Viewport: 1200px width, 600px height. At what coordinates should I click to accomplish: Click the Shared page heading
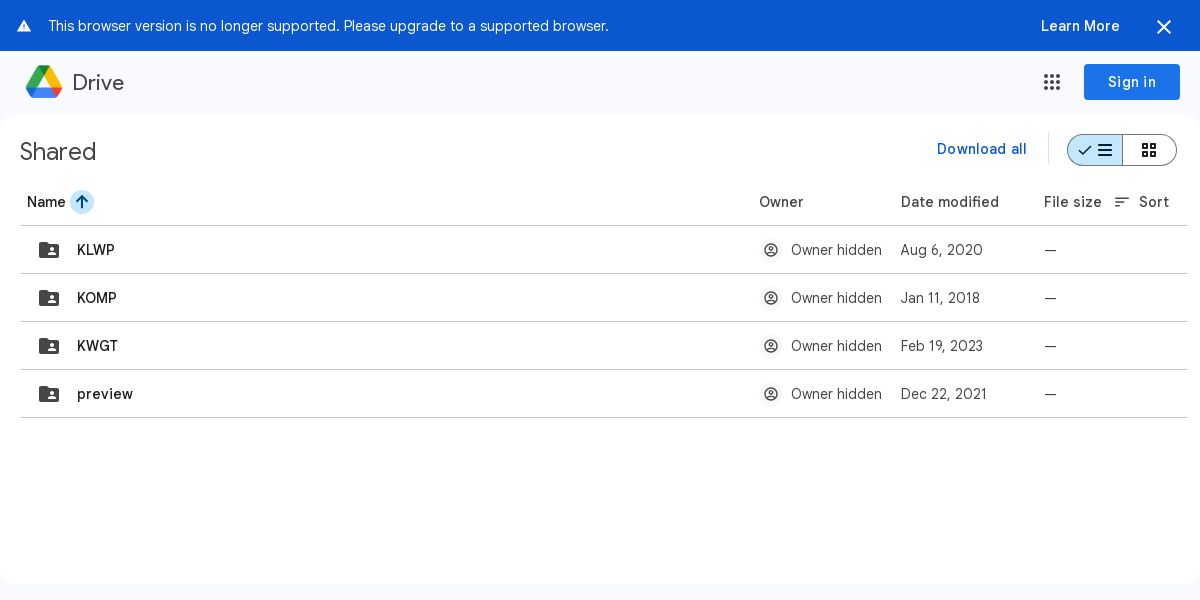pos(58,151)
